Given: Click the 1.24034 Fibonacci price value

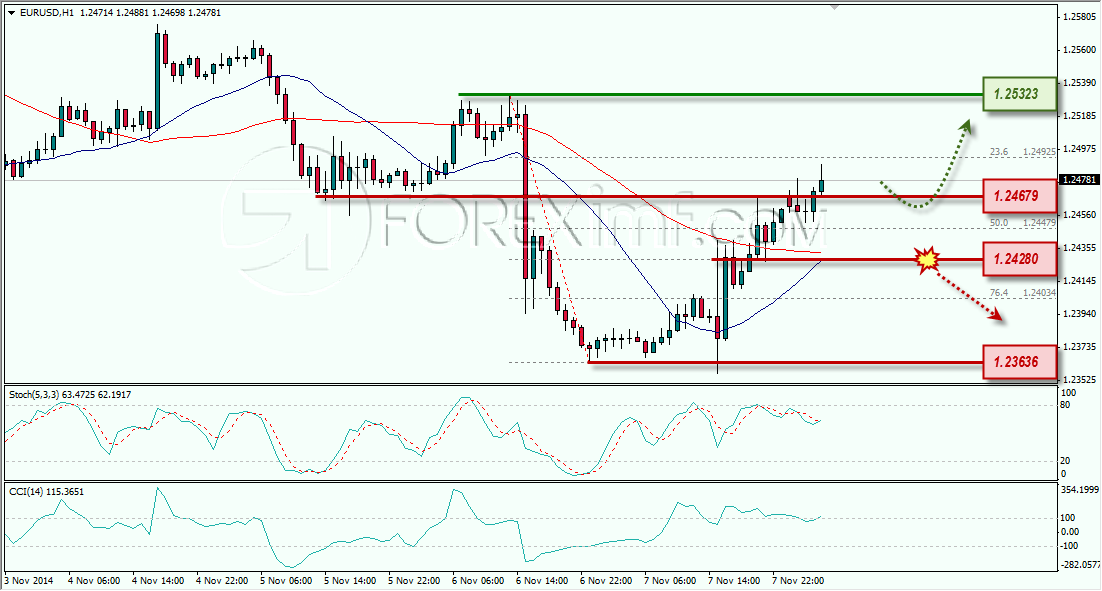Looking at the screenshot, I should (1039, 293).
